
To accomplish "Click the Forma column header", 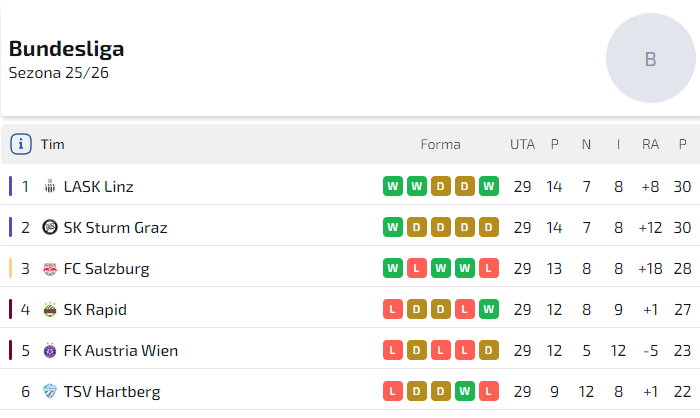I will 440,144.
